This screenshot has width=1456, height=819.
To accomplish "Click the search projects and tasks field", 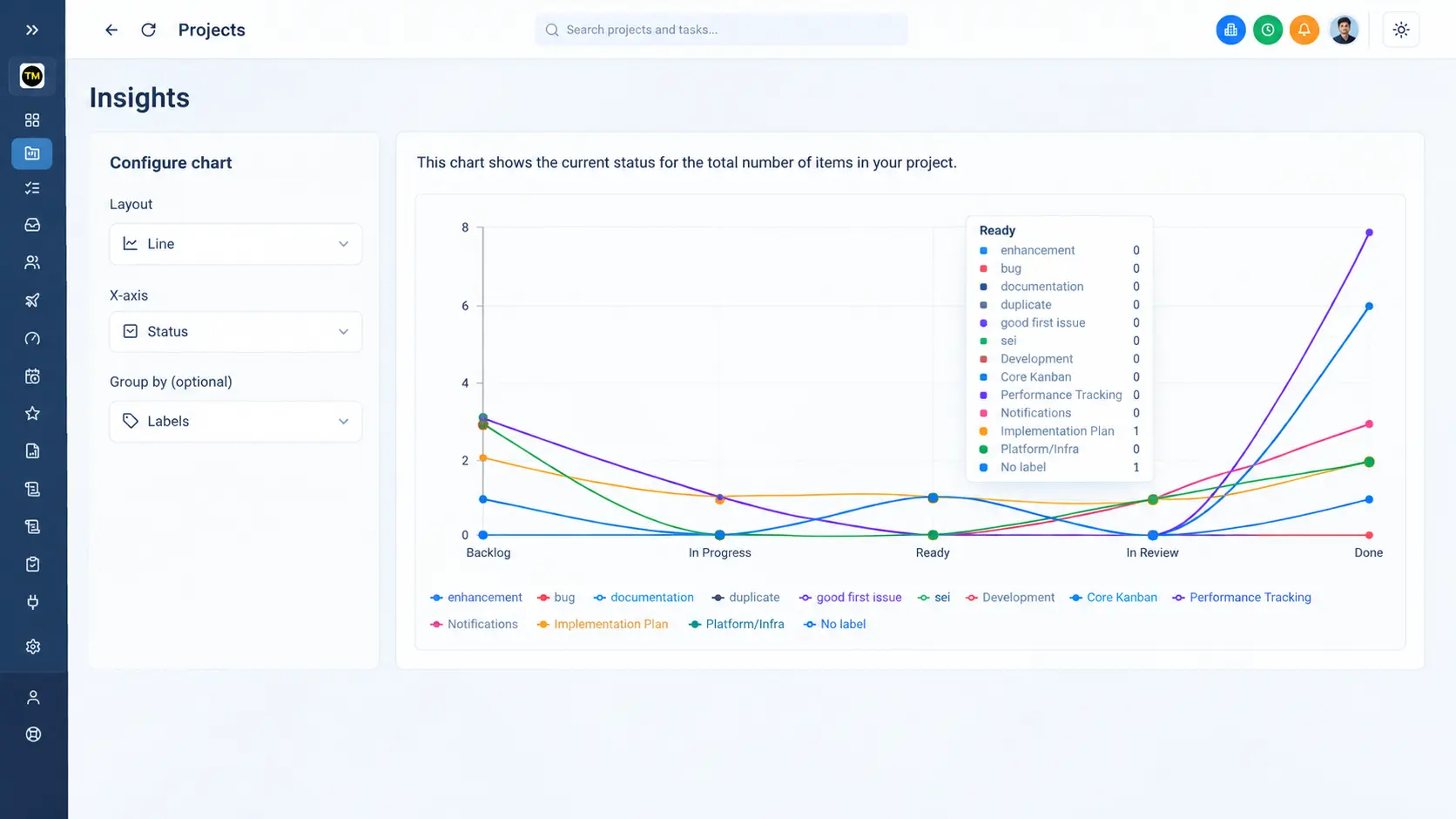I will click(721, 30).
